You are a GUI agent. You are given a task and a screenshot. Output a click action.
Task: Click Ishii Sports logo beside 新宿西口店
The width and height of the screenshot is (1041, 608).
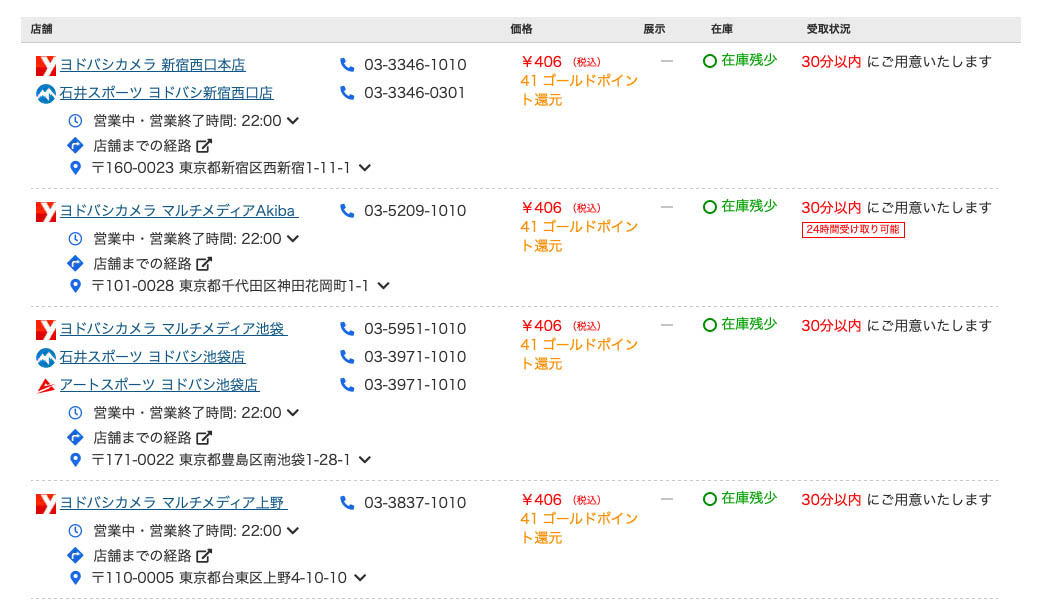[x=46, y=94]
